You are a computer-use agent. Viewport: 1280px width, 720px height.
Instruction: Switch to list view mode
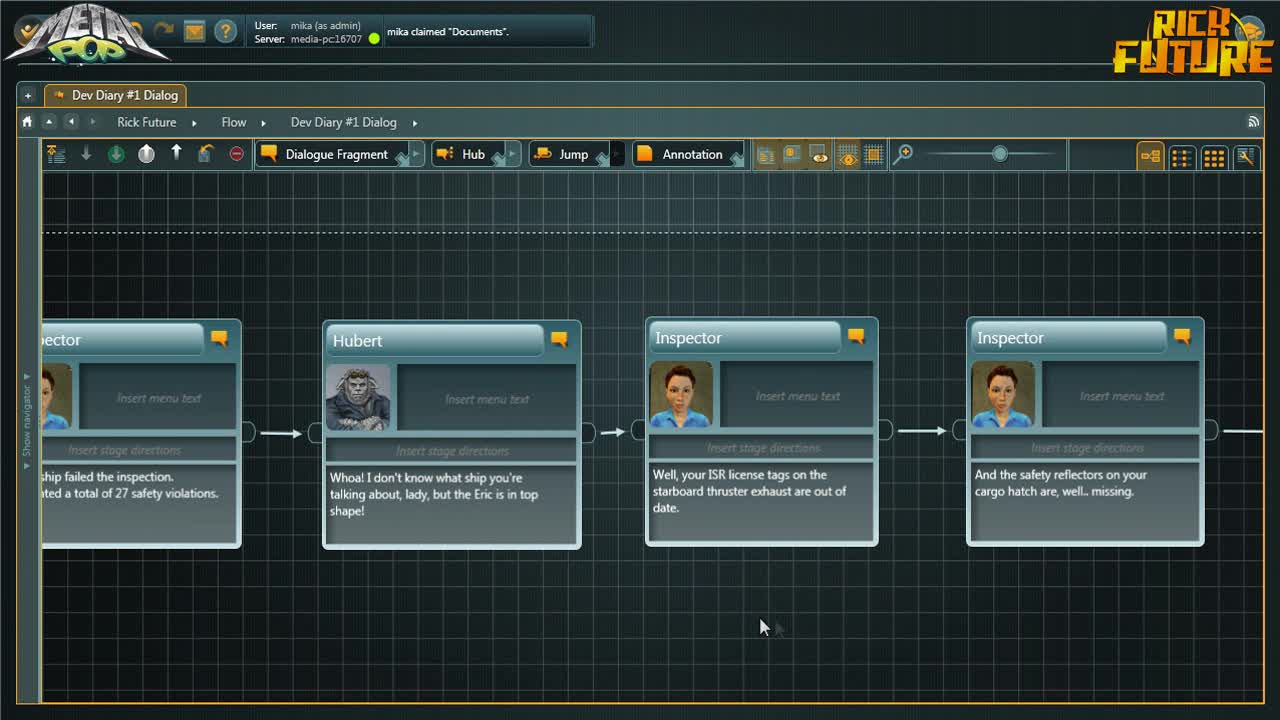point(1182,156)
